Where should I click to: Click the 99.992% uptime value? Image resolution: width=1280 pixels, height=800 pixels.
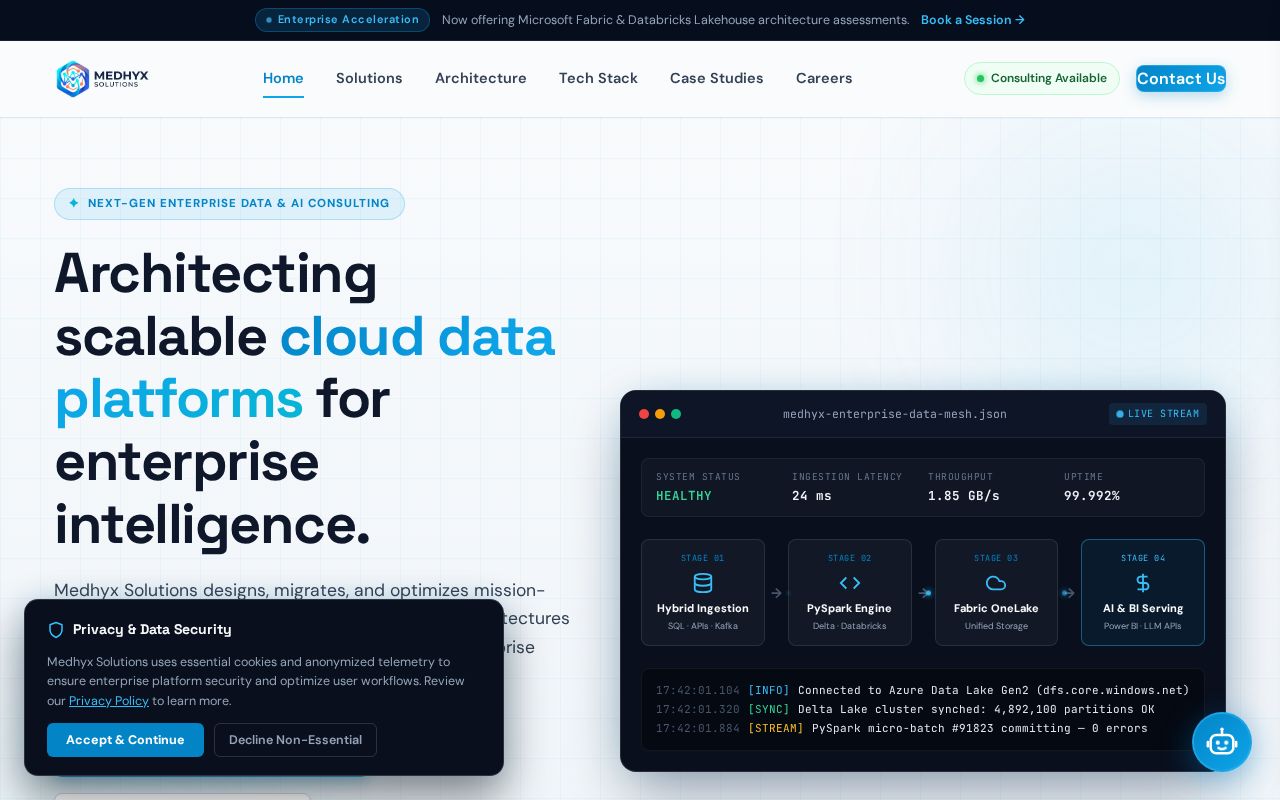1092,496
